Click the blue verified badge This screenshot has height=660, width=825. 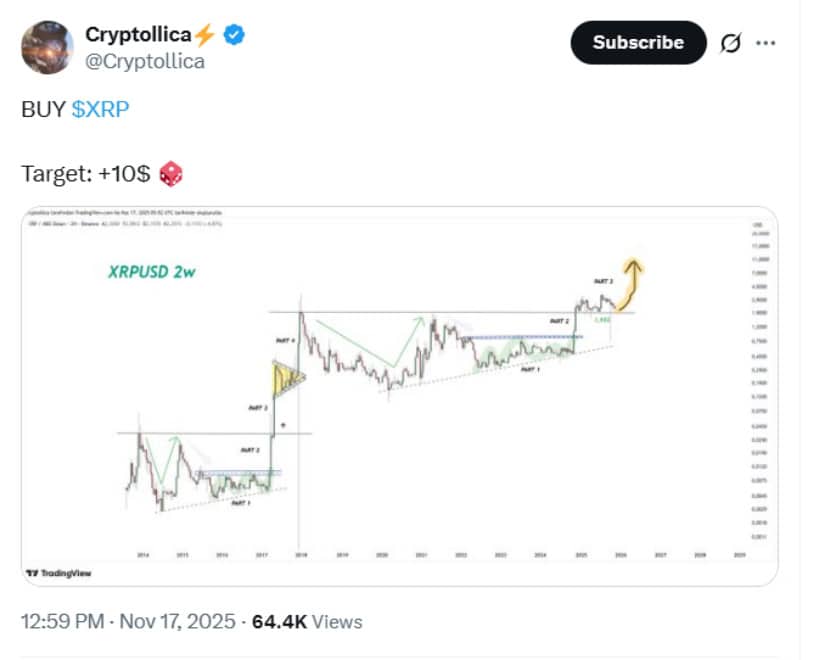coord(234,35)
